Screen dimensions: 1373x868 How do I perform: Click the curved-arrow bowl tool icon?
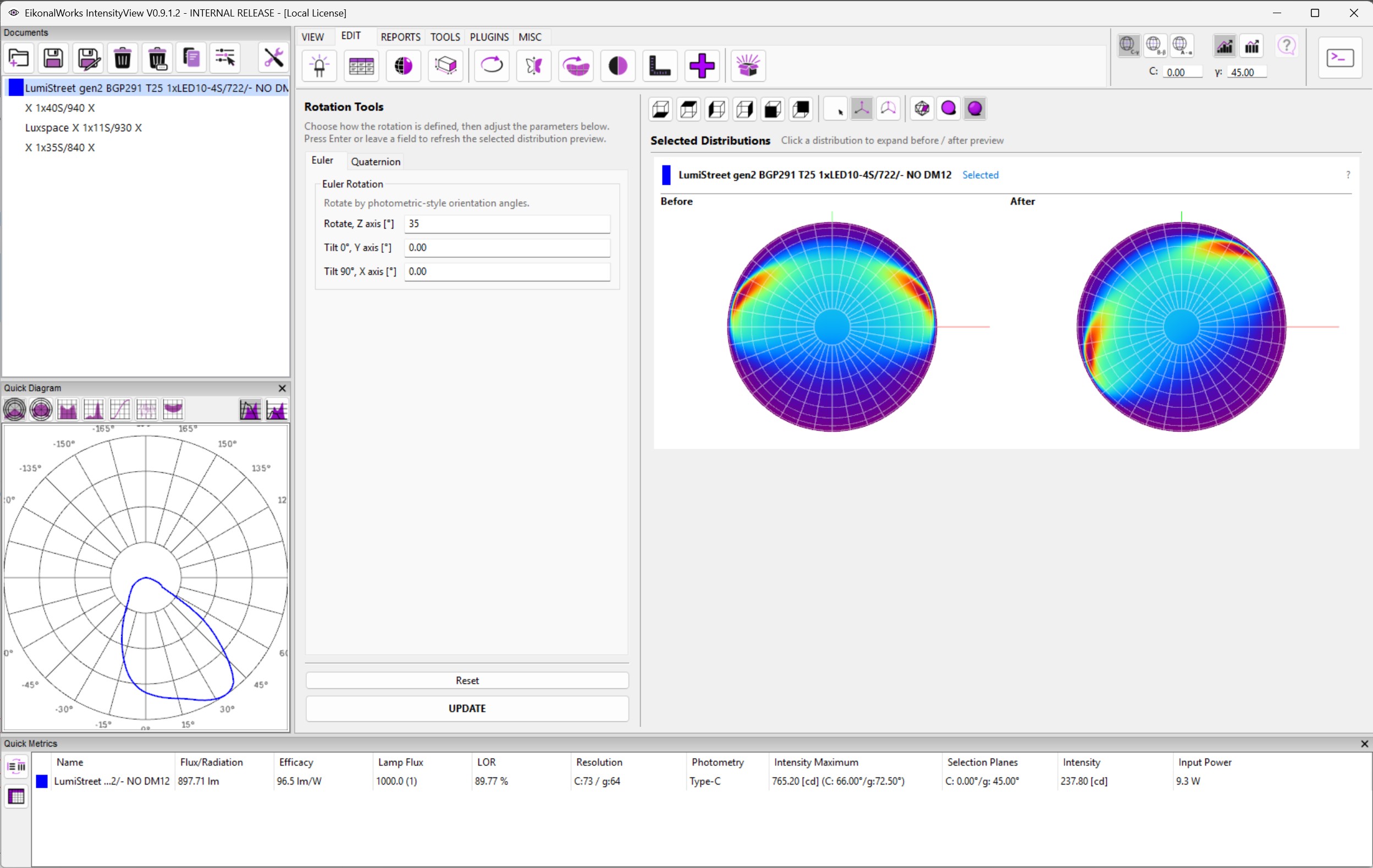(576, 65)
